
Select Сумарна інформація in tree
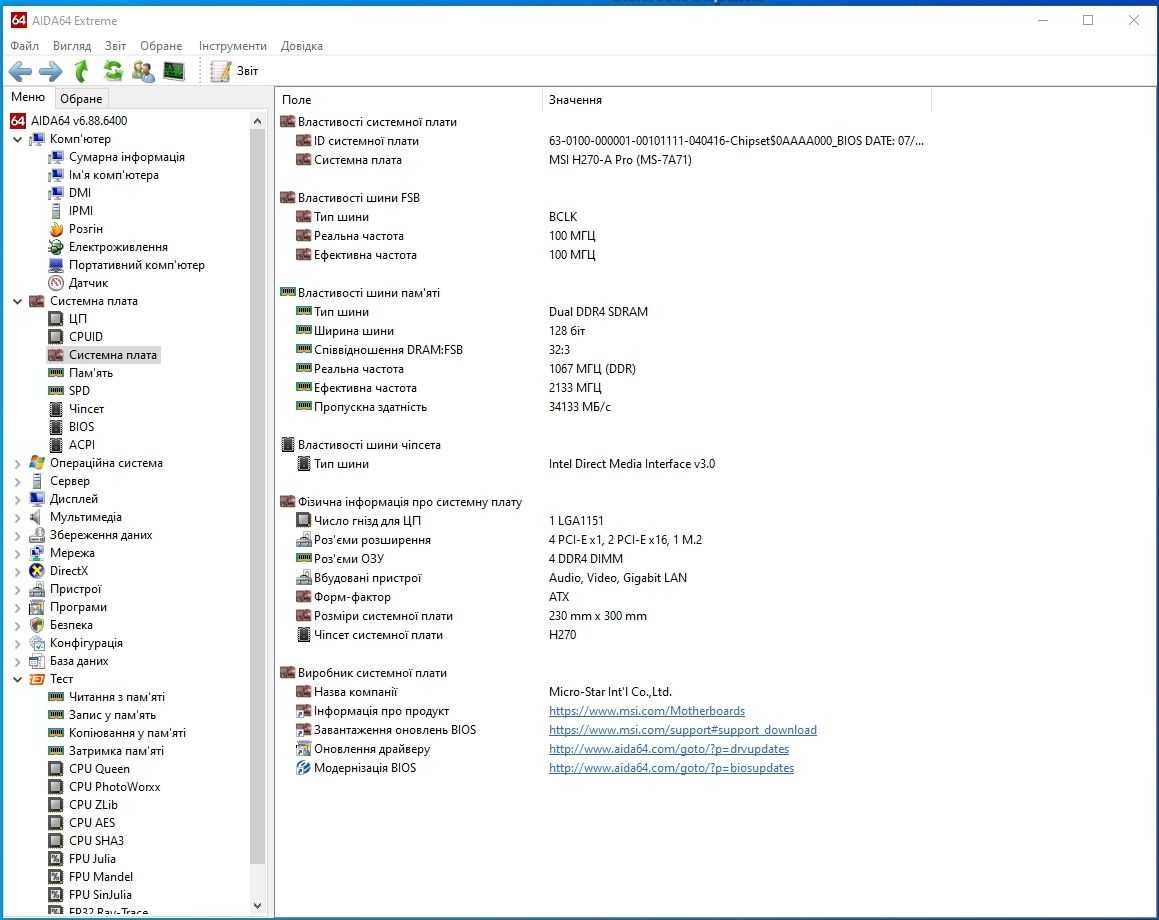126,157
